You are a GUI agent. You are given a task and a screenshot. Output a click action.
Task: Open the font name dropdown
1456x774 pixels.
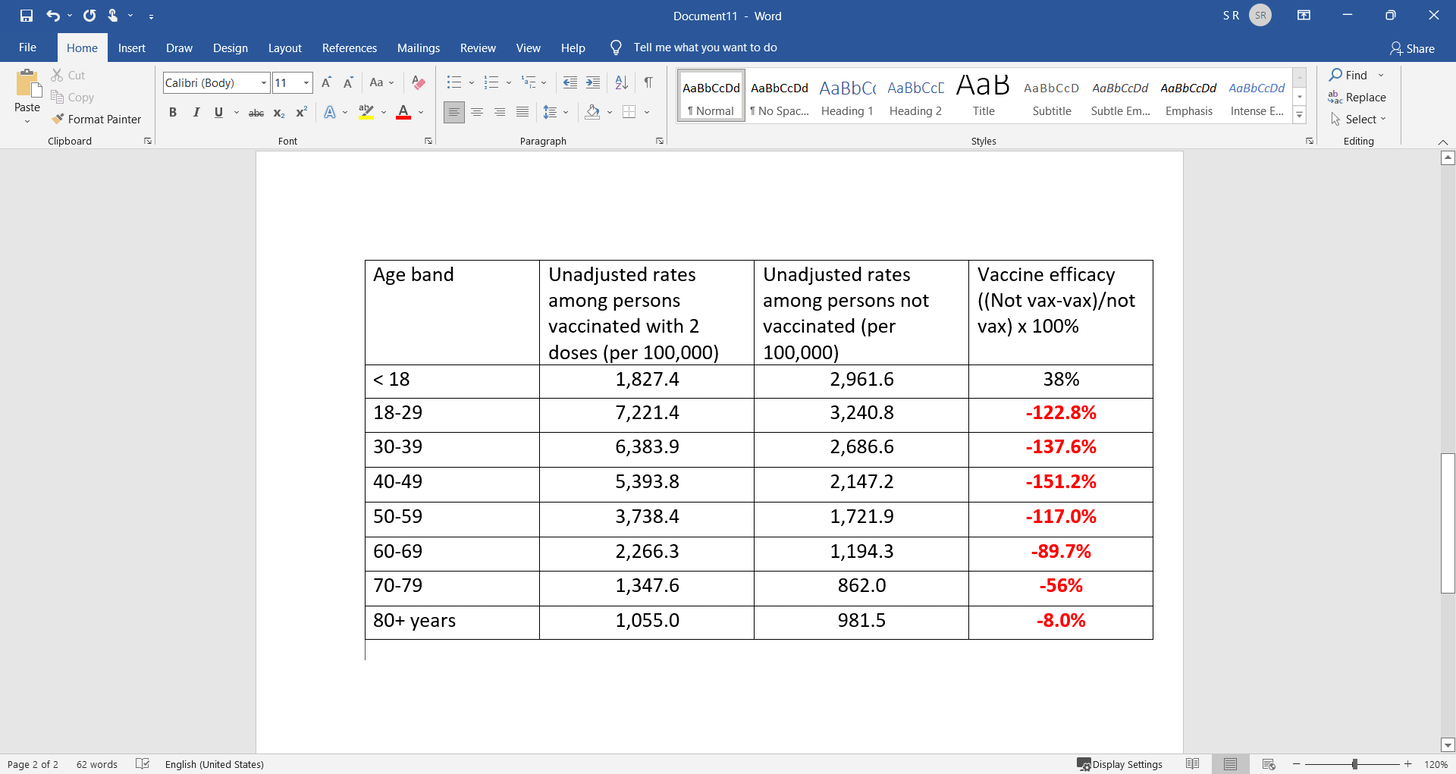pos(264,83)
